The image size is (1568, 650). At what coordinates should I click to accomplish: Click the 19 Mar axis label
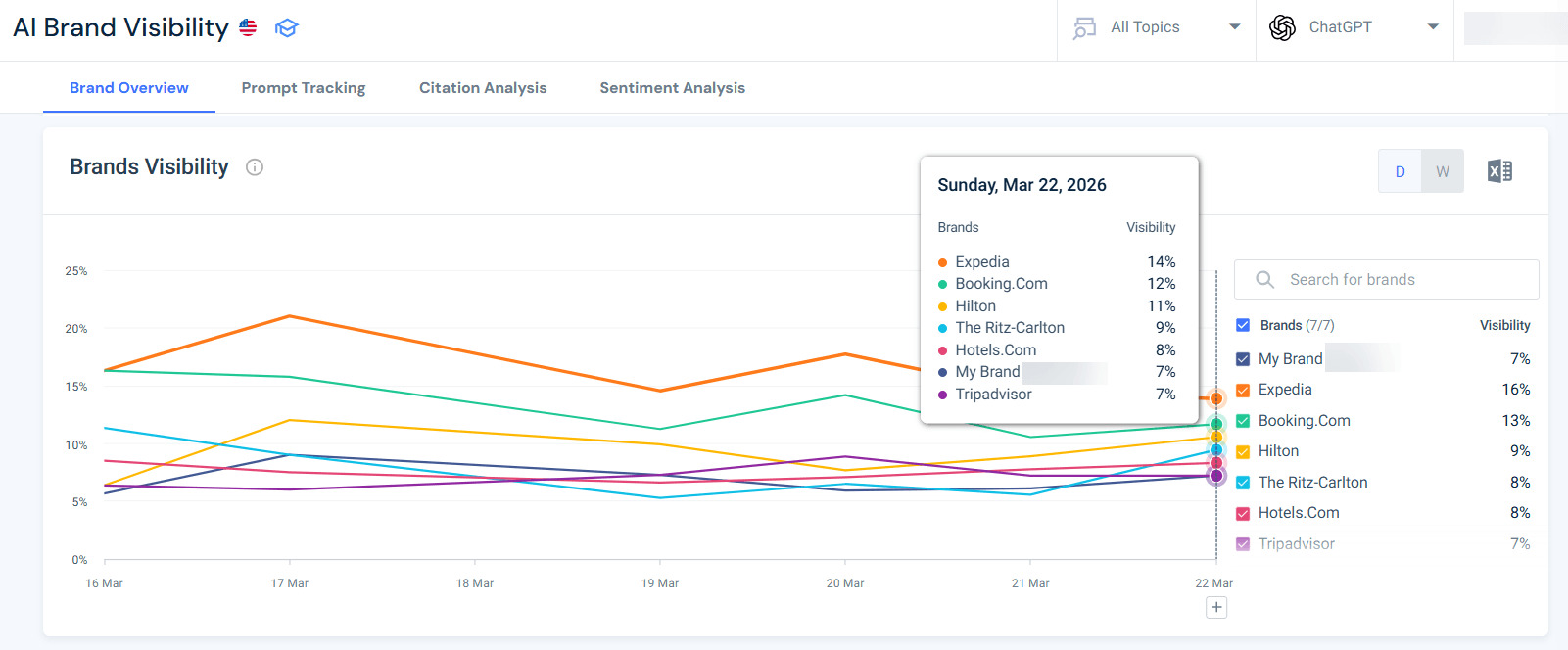660,583
